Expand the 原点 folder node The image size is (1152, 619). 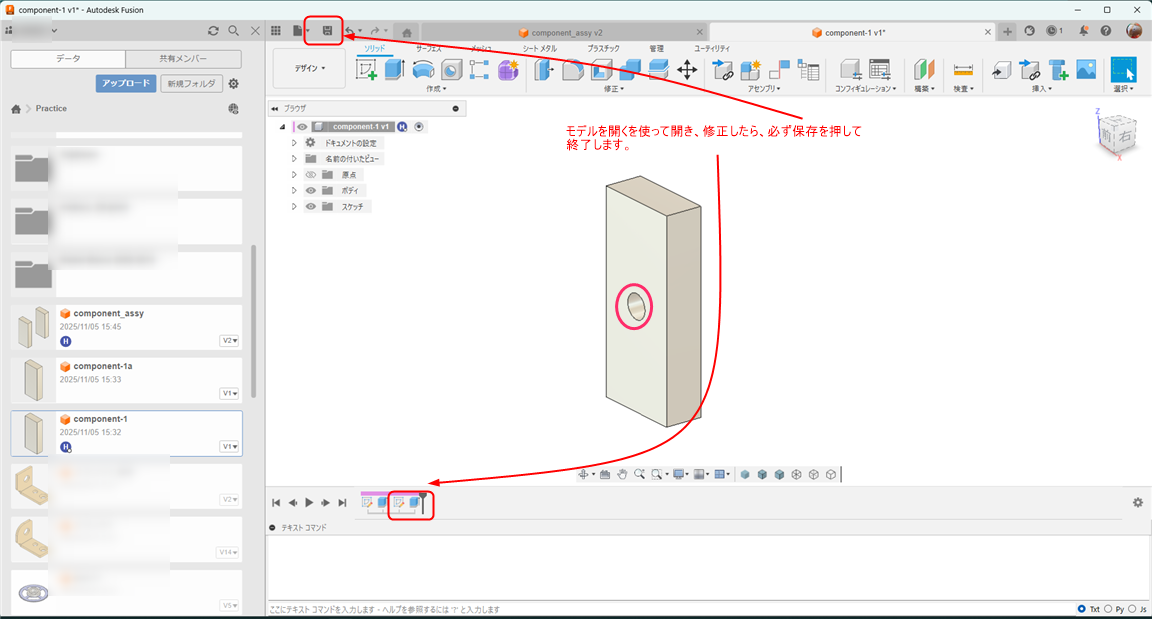click(x=294, y=175)
